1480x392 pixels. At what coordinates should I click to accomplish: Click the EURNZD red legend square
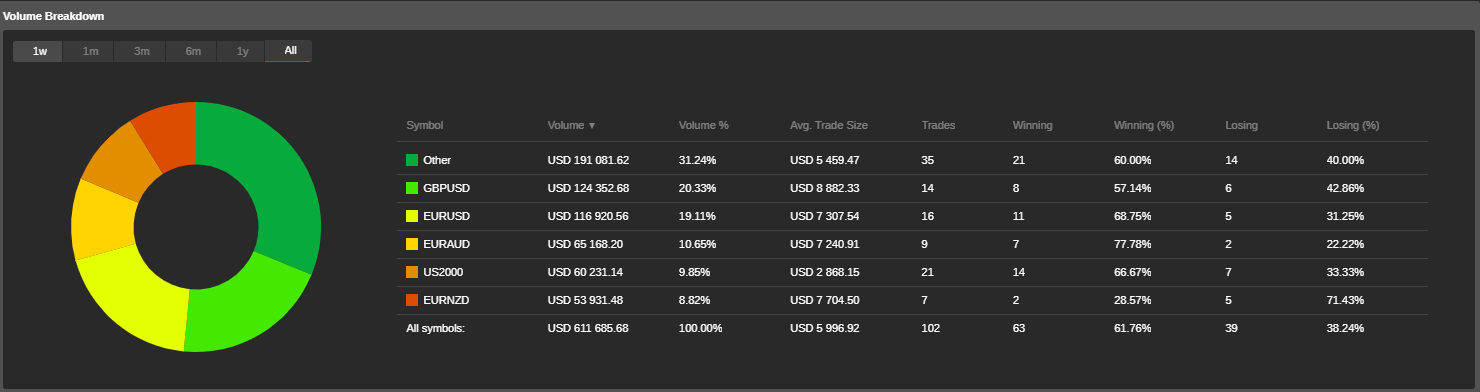[412, 300]
